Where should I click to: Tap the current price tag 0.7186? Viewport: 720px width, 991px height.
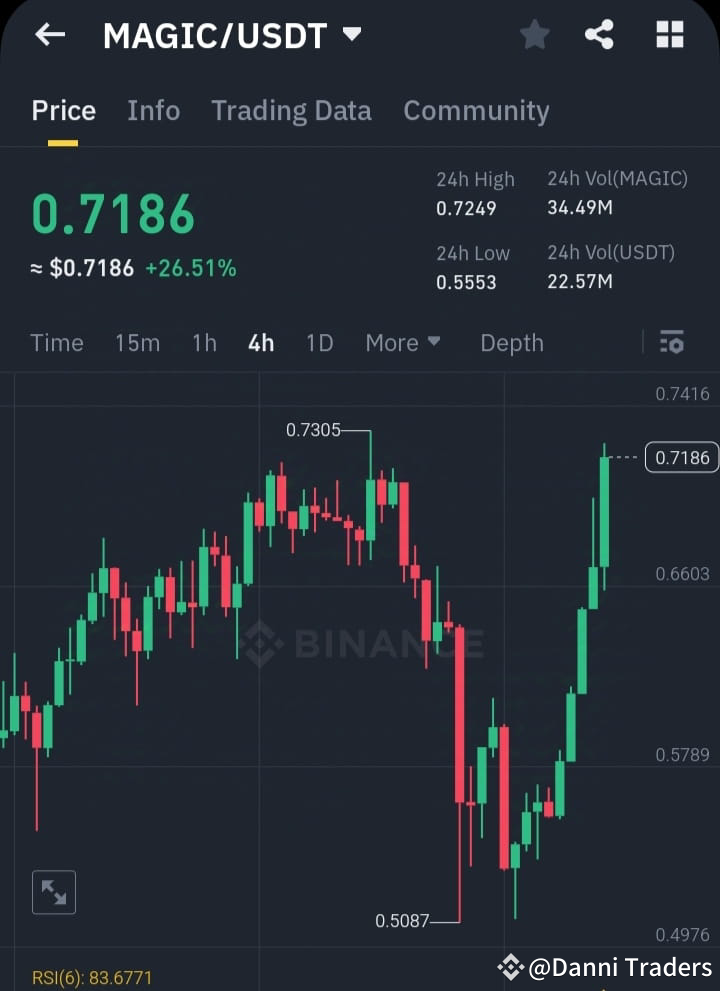tap(681, 457)
